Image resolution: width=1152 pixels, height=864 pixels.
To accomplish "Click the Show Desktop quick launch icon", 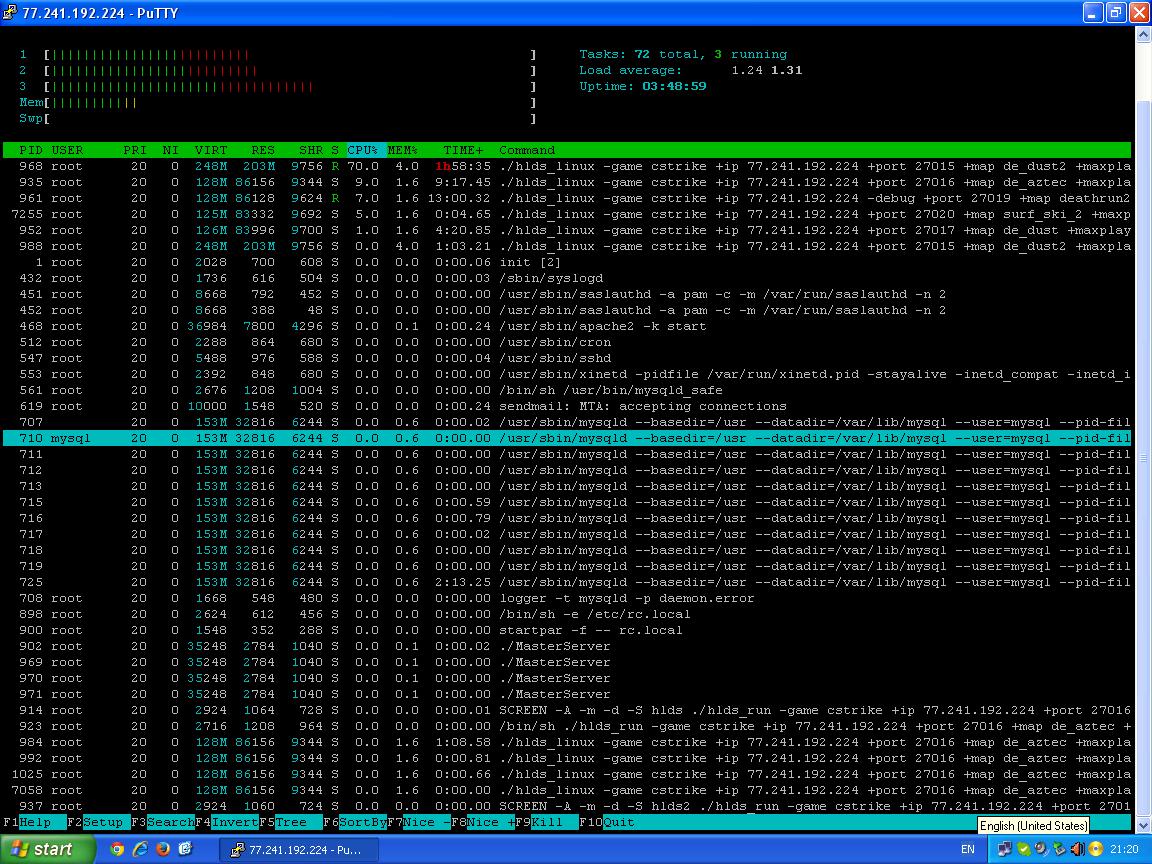I will point(185,849).
